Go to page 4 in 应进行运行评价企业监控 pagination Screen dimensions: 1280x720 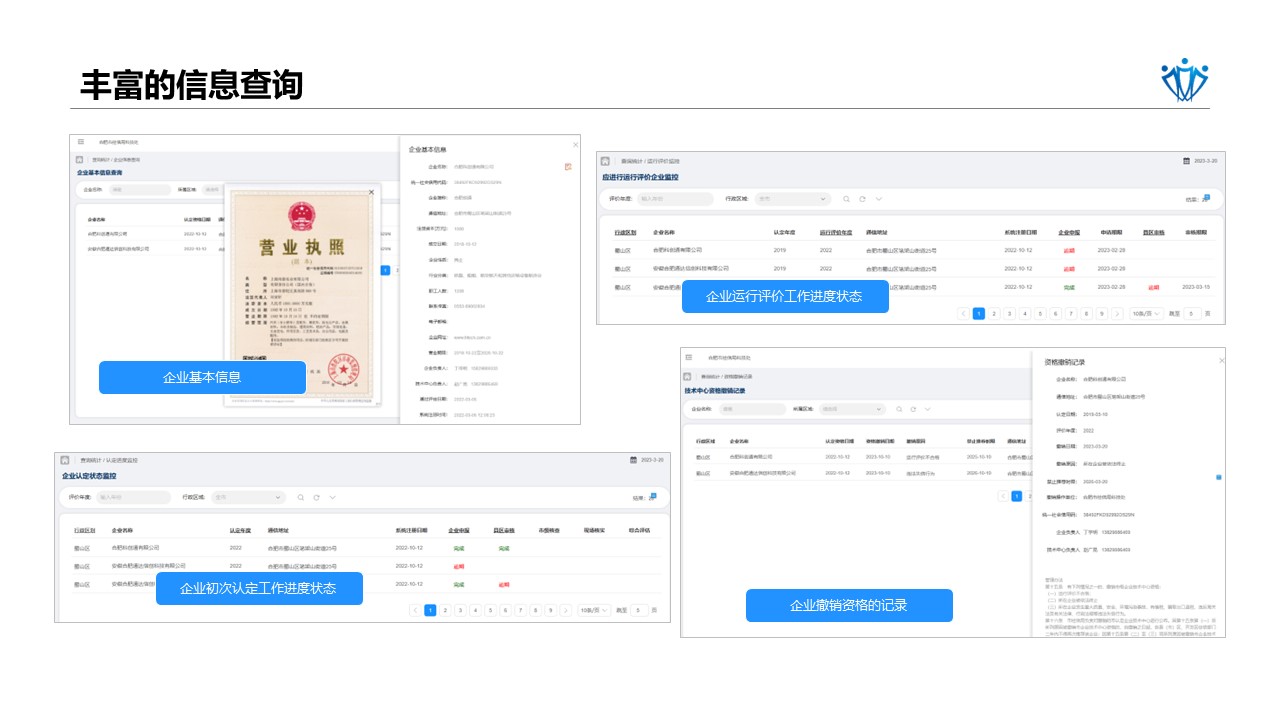[1025, 313]
